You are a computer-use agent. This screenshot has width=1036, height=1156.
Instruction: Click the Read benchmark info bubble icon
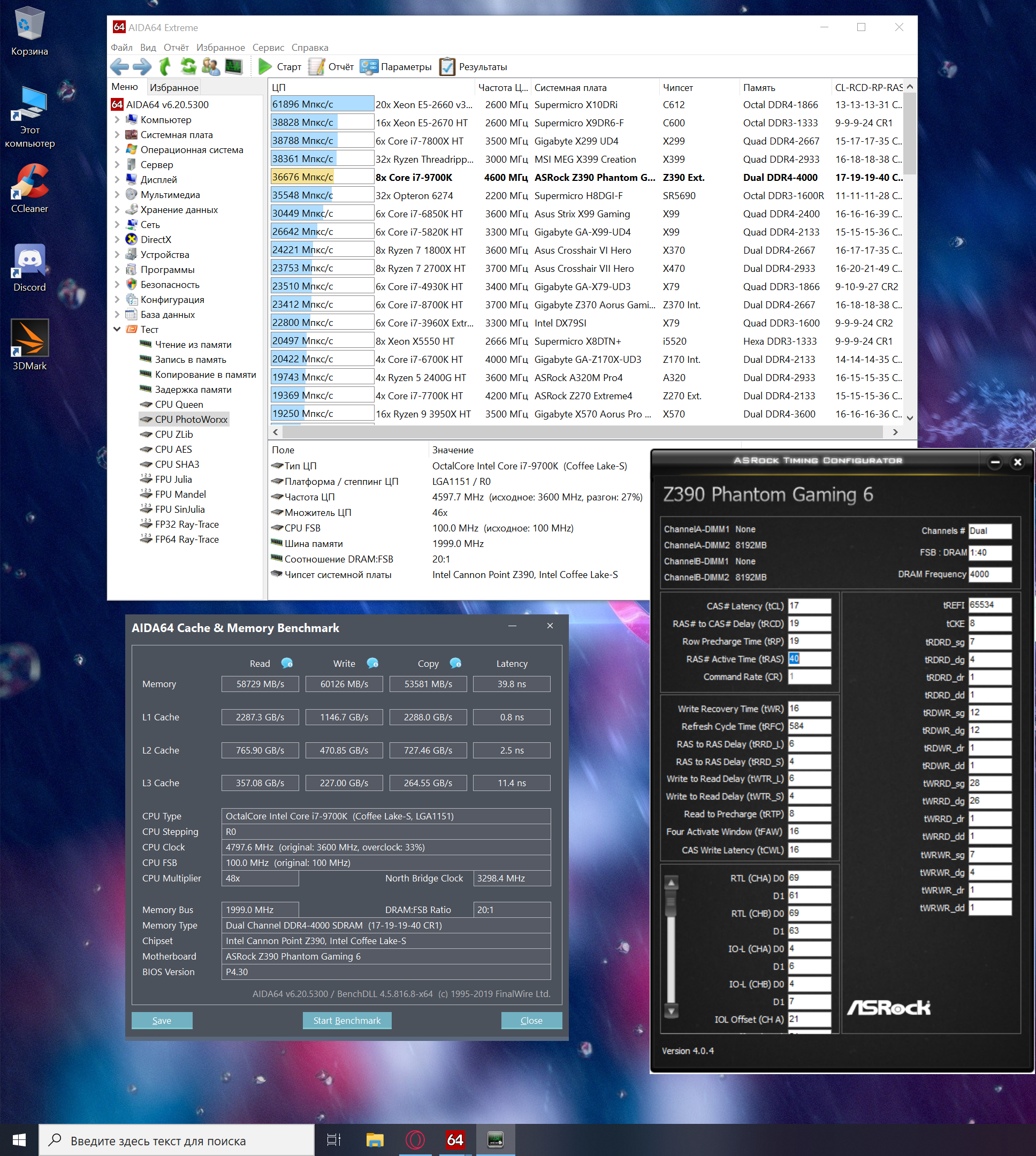point(287,663)
